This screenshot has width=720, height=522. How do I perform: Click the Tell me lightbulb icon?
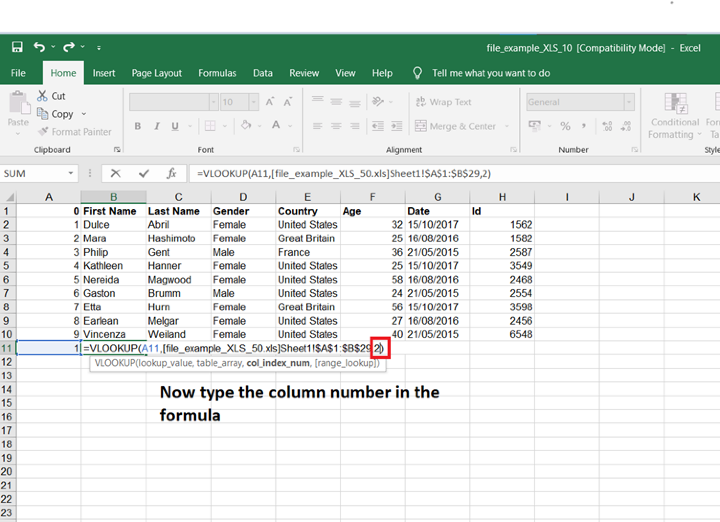(x=418, y=73)
